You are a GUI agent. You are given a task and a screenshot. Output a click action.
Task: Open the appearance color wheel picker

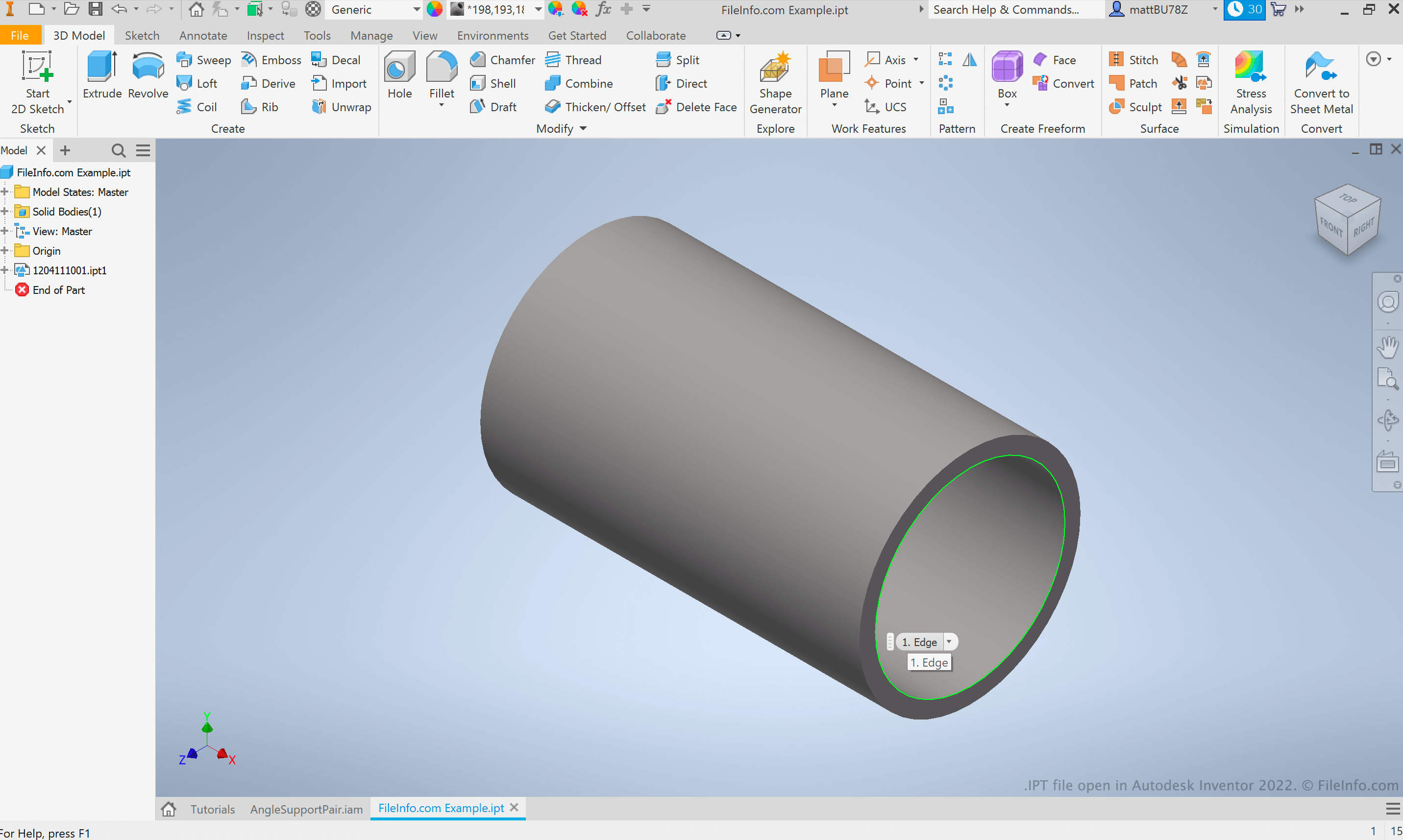pyautogui.click(x=434, y=10)
